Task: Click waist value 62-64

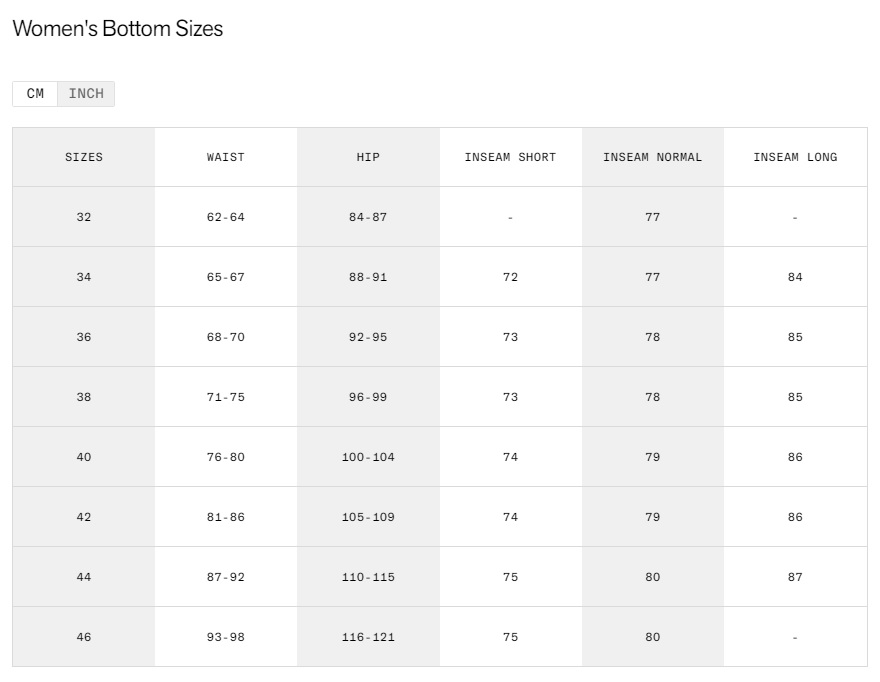Action: tap(226, 217)
